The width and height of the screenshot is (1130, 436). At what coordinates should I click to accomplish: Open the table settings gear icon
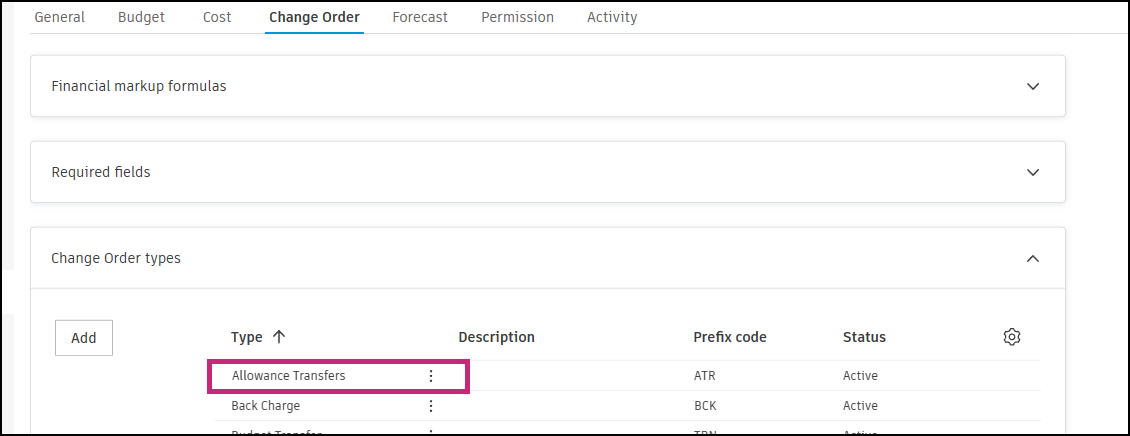click(x=1011, y=337)
